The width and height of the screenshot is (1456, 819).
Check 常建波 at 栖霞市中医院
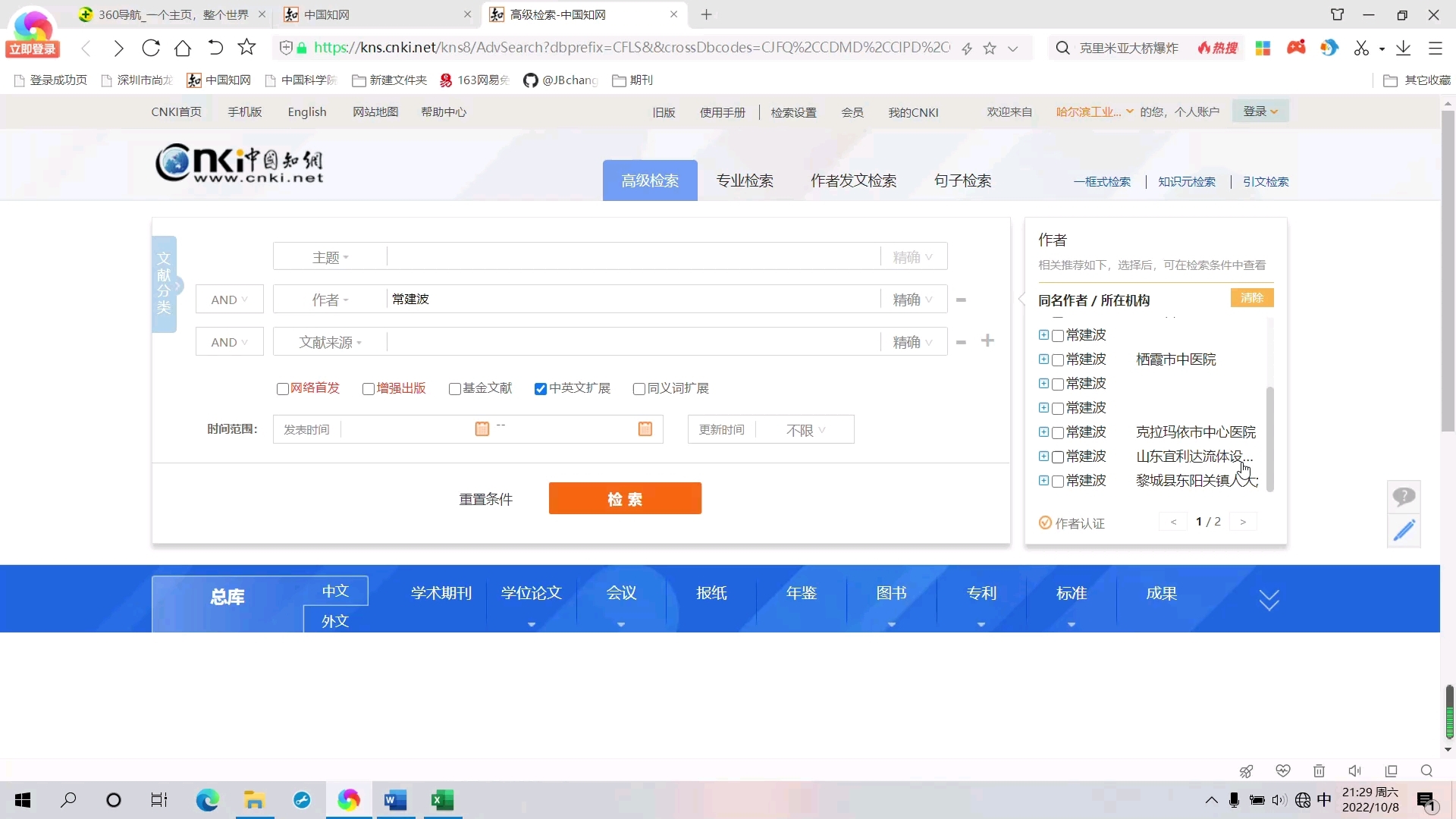click(x=1058, y=360)
